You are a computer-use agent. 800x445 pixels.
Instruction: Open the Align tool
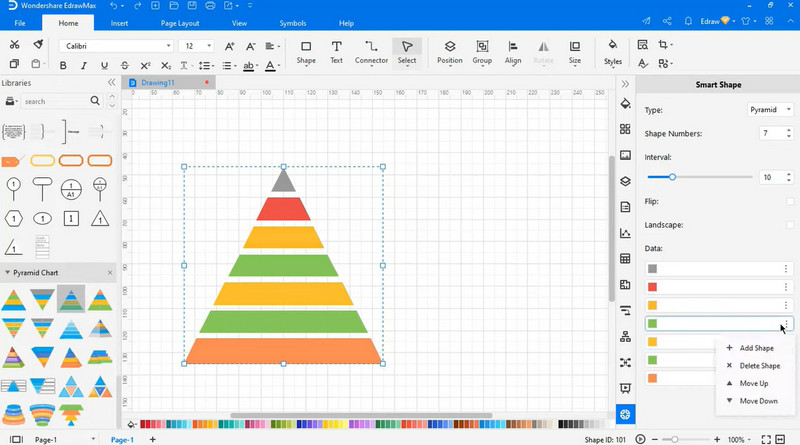point(513,52)
